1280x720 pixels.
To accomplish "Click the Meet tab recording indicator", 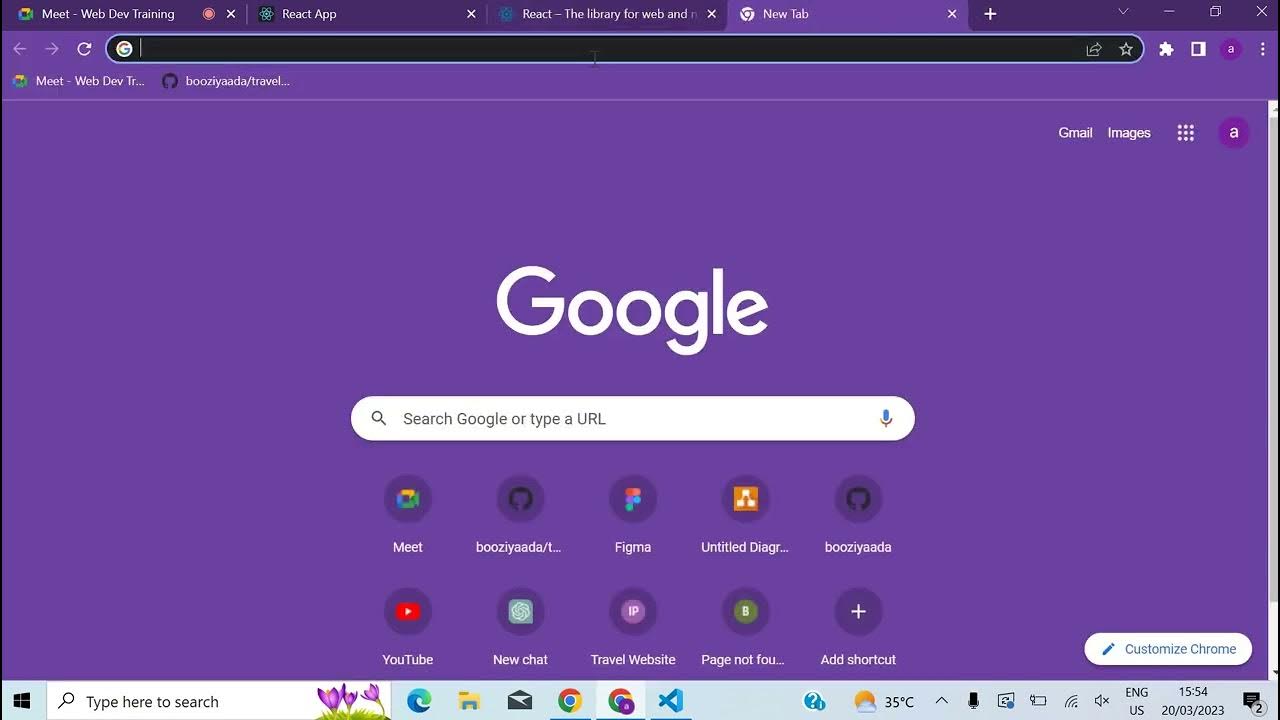I will (208, 14).
